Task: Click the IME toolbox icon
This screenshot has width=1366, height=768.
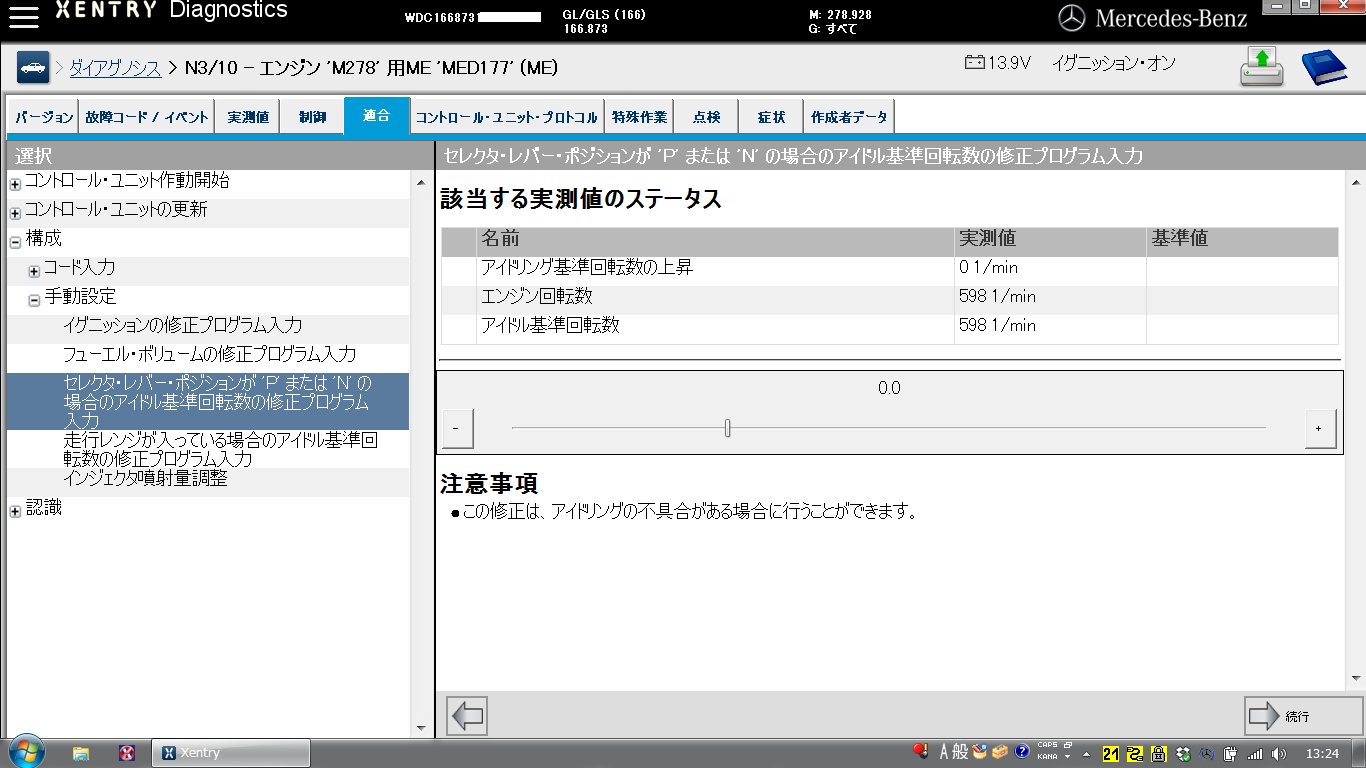Action: 1000,751
